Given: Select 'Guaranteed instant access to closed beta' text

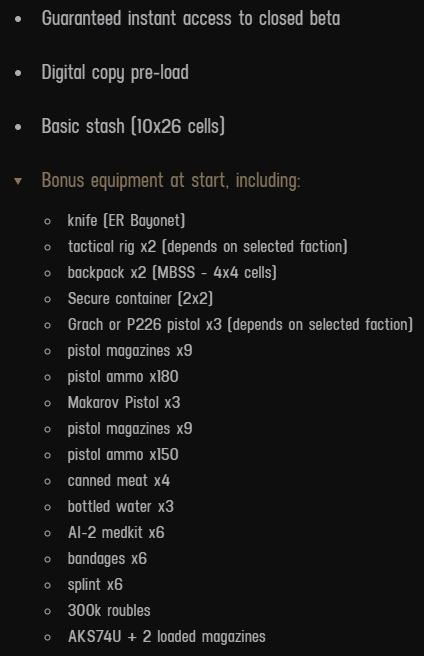Looking at the screenshot, I should pos(191,18).
